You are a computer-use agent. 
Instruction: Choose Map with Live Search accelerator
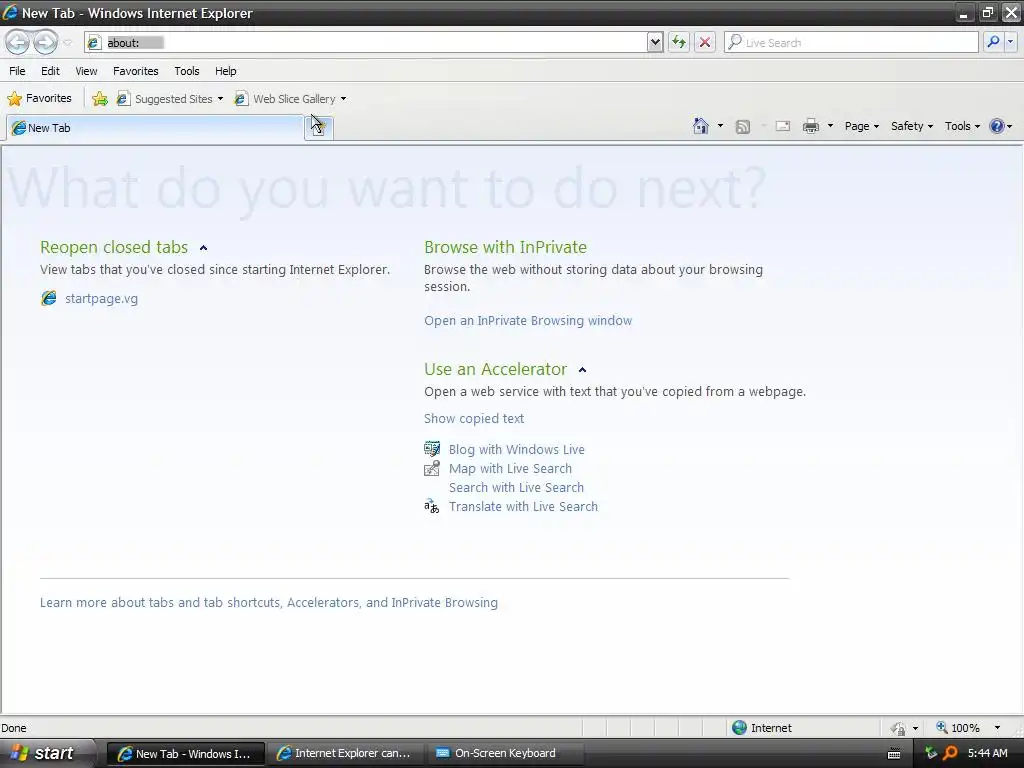tap(510, 468)
